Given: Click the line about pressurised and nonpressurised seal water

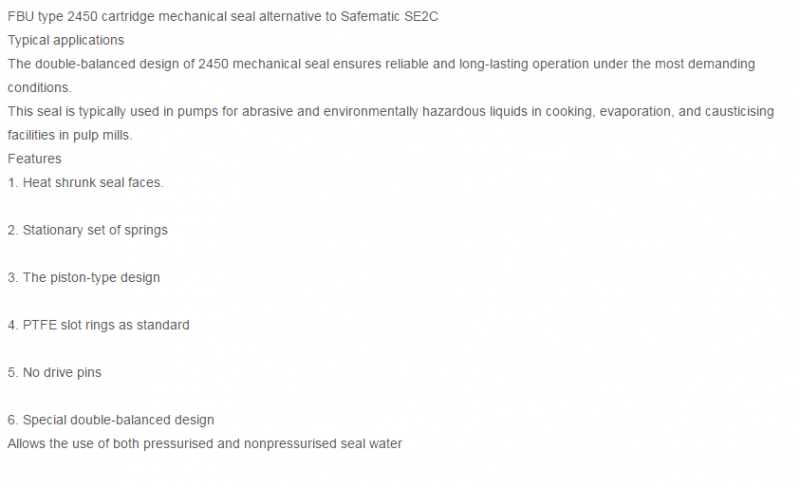Looking at the screenshot, I should [x=205, y=444].
